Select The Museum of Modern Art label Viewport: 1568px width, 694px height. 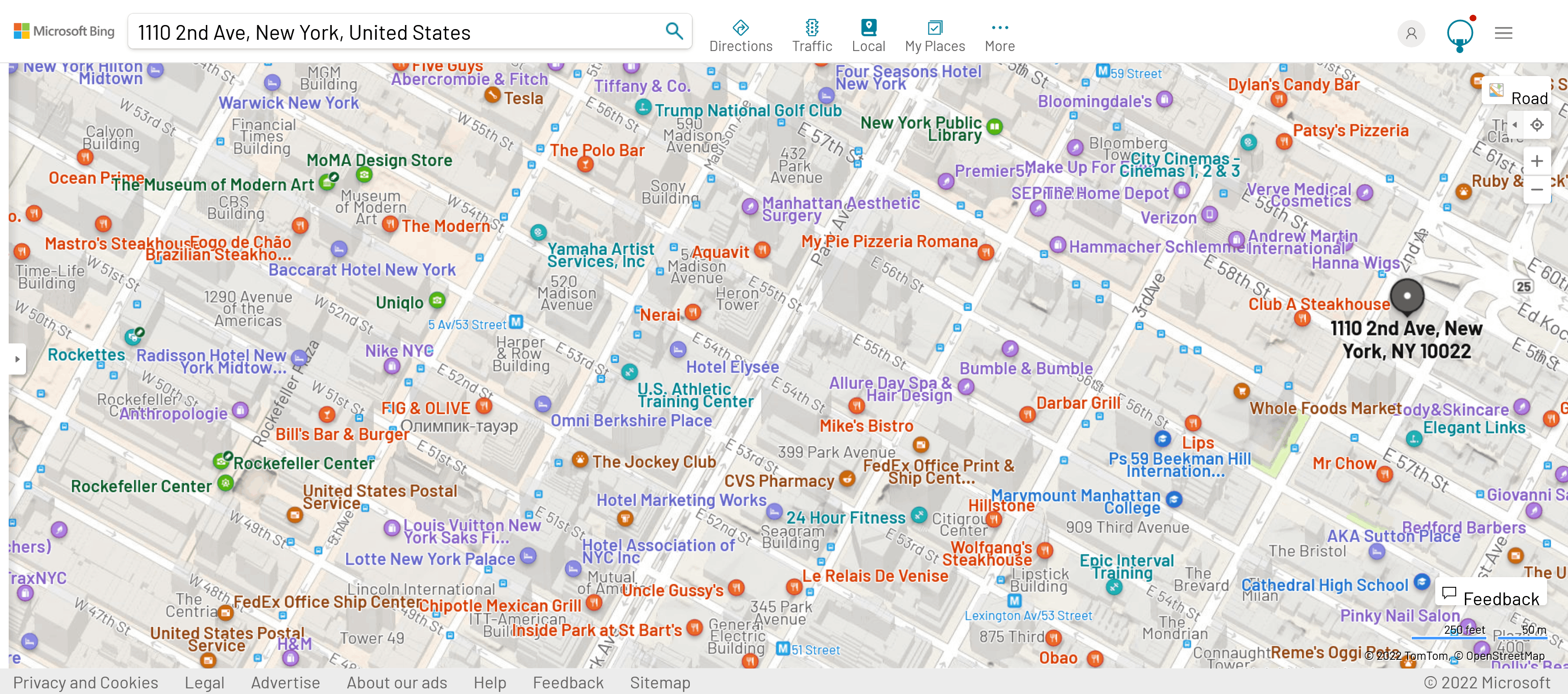click(x=212, y=185)
